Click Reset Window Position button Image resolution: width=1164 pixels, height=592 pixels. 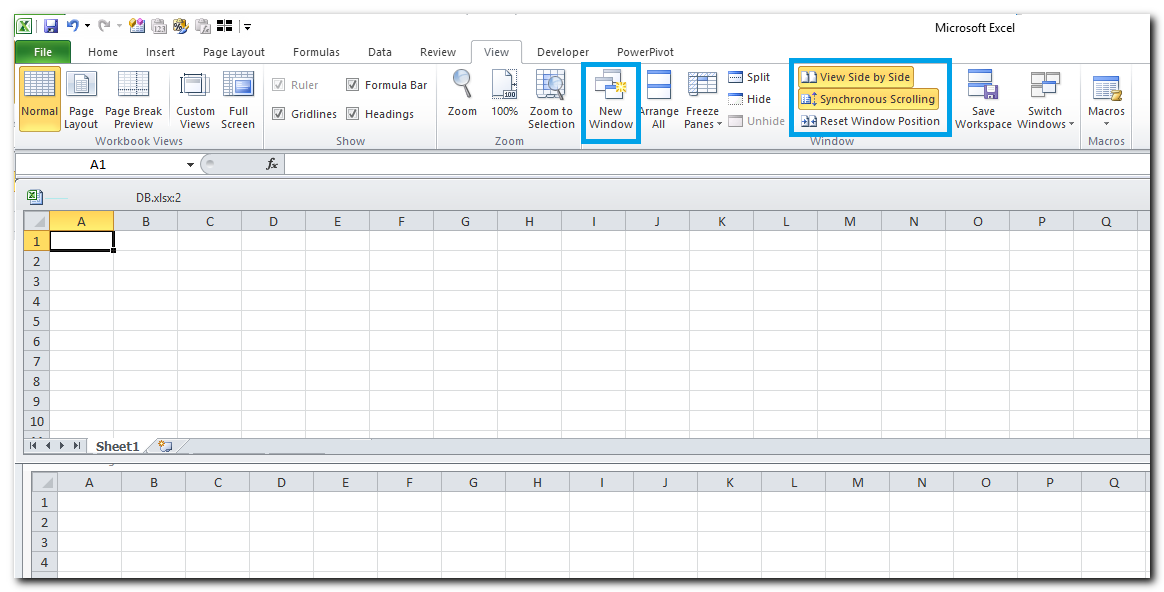pyautogui.click(x=870, y=121)
